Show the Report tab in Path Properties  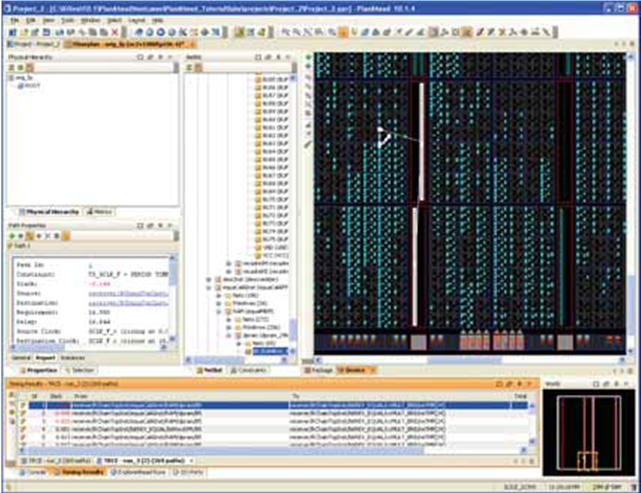click(x=45, y=358)
